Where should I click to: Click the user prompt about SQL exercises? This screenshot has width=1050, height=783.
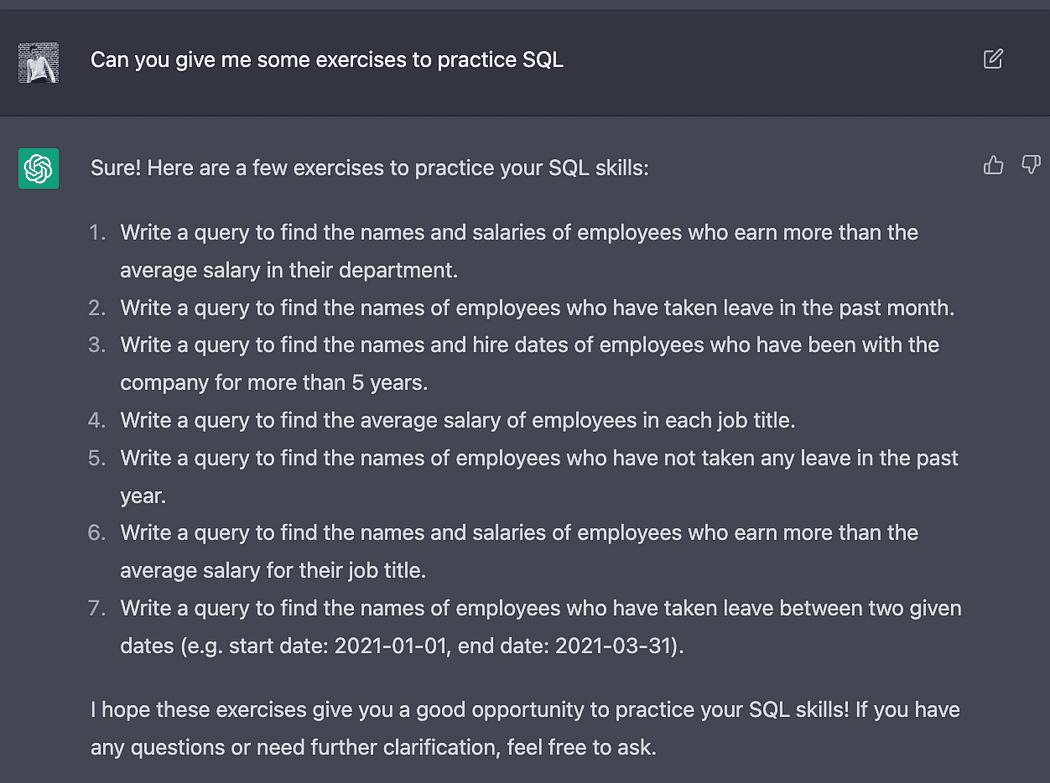327,60
